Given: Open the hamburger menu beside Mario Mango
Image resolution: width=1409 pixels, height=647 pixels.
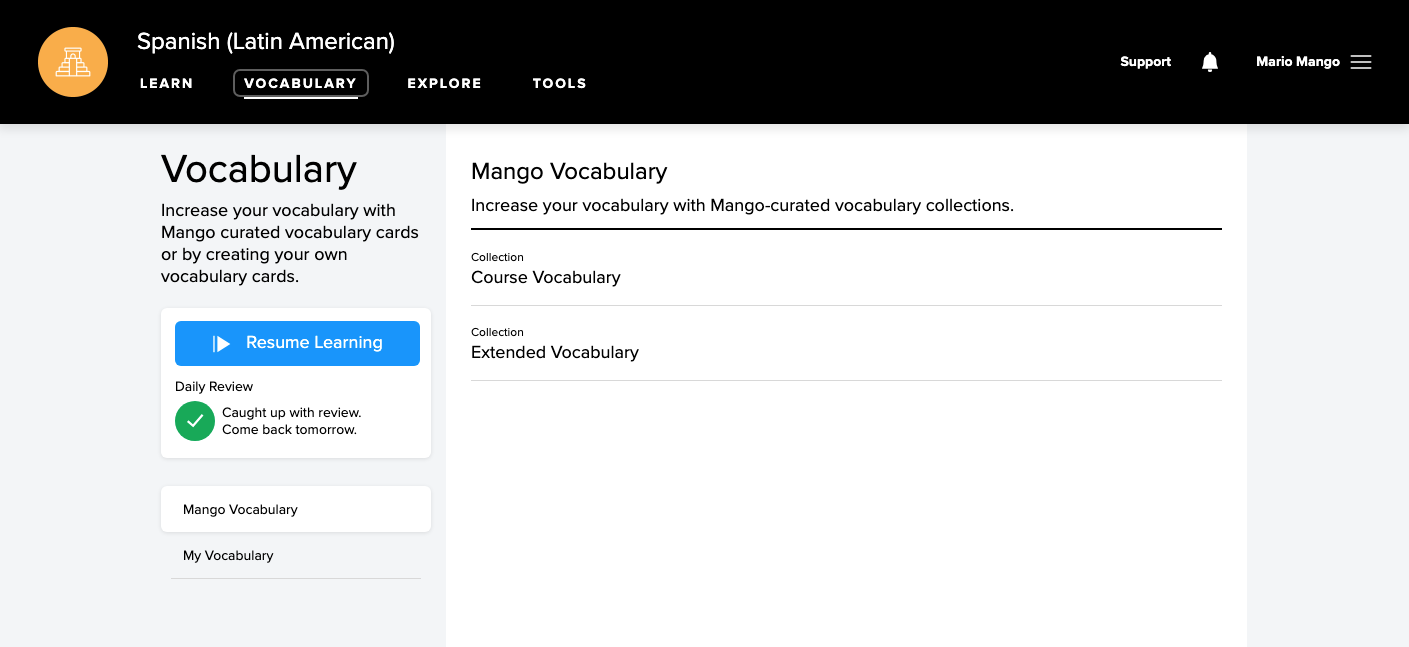Looking at the screenshot, I should 1360,62.
